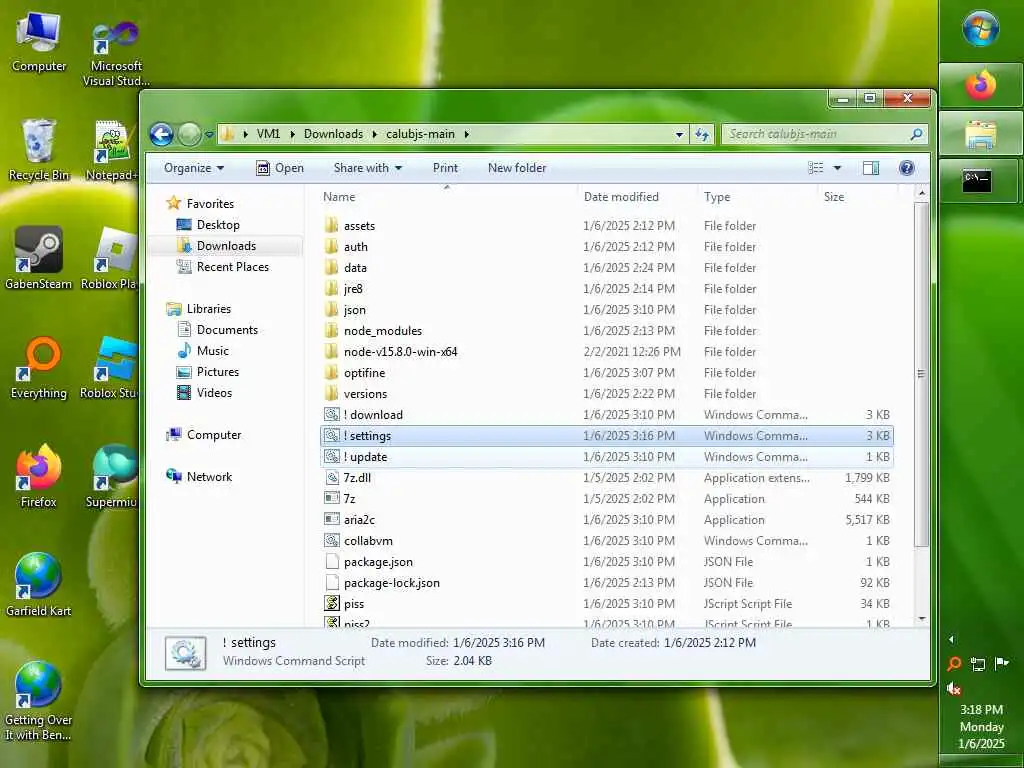This screenshot has height=768, width=1024.
Task: Open the Computer desktop icon
Action: click(39, 42)
